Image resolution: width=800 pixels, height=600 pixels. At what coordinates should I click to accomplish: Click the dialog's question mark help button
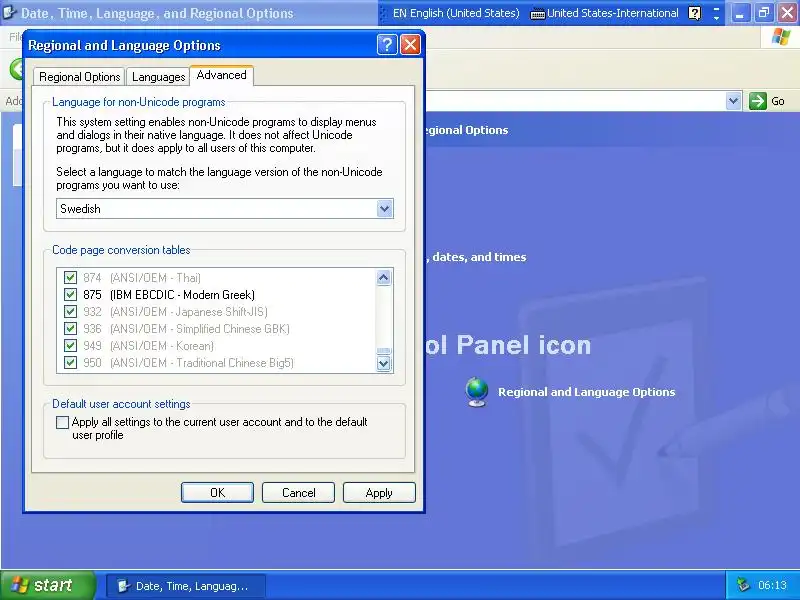(x=387, y=45)
